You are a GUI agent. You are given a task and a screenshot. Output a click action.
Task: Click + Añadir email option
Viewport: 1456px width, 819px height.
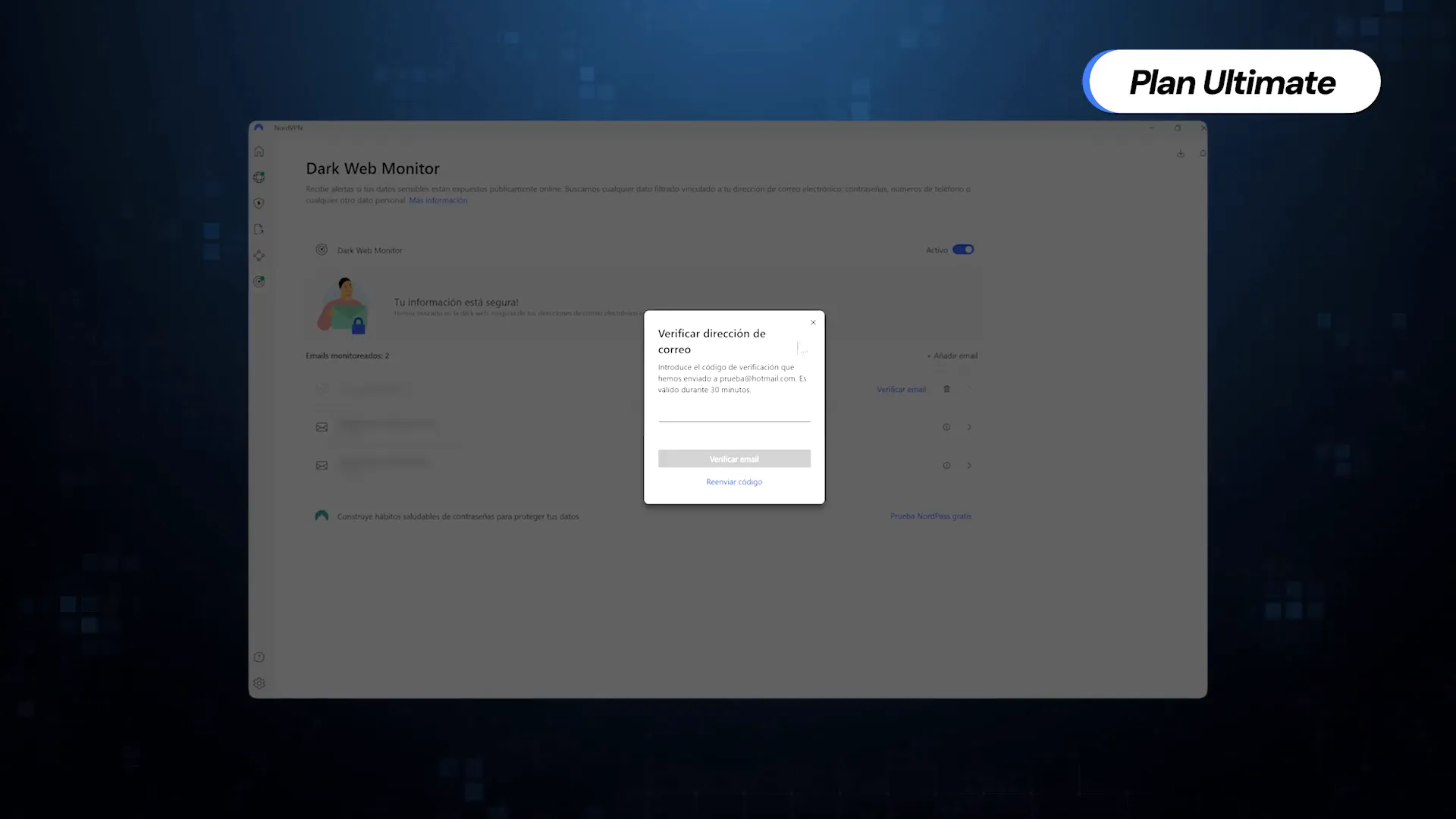tap(951, 355)
